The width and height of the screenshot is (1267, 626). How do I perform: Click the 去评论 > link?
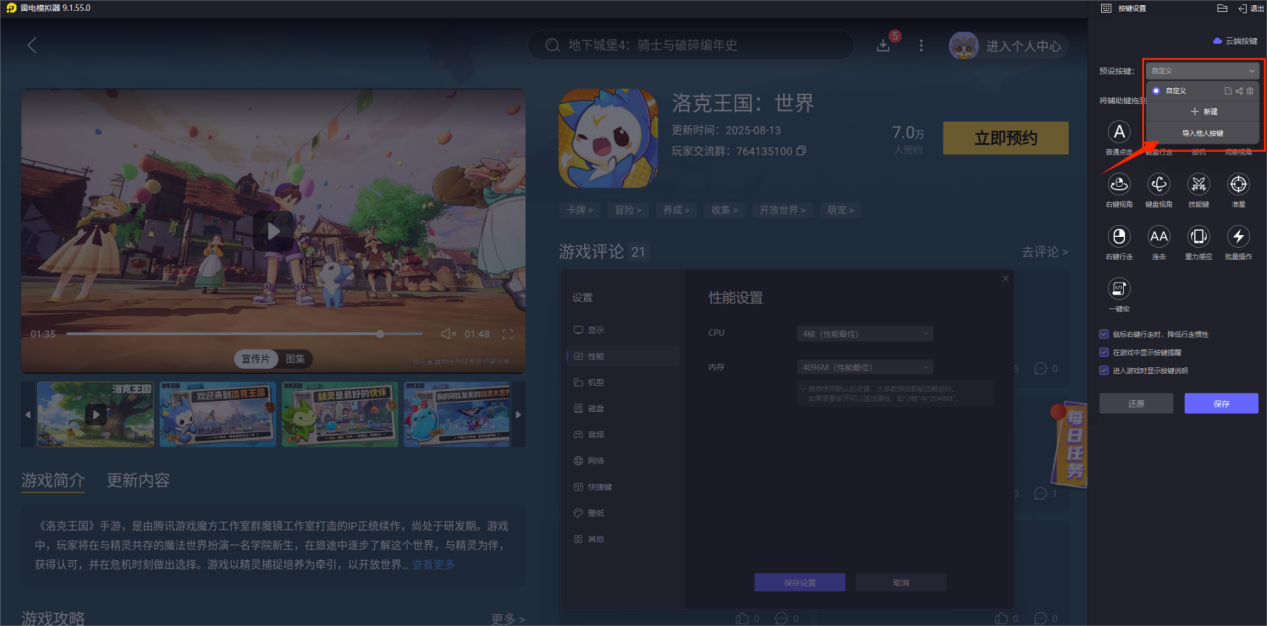pyautogui.click(x=1044, y=252)
